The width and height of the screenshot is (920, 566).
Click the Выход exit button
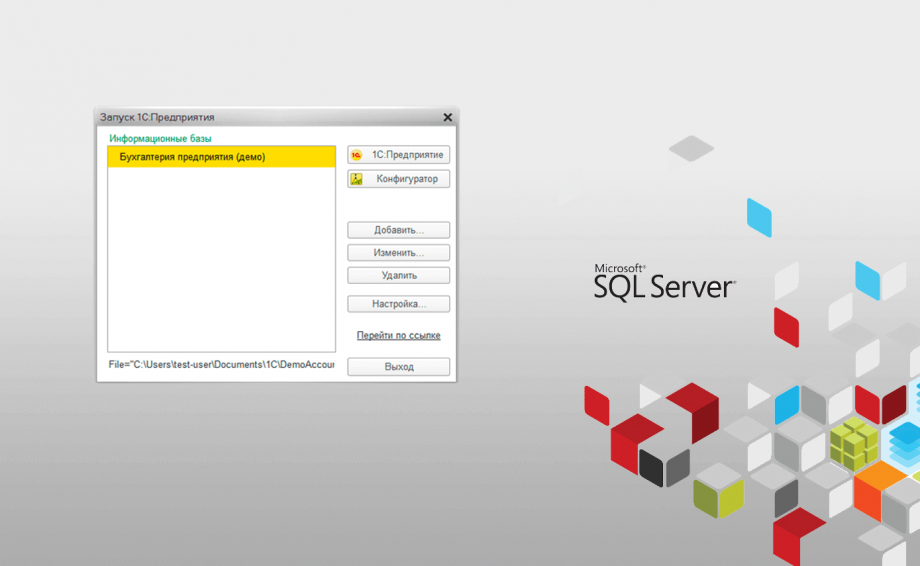coord(398,367)
